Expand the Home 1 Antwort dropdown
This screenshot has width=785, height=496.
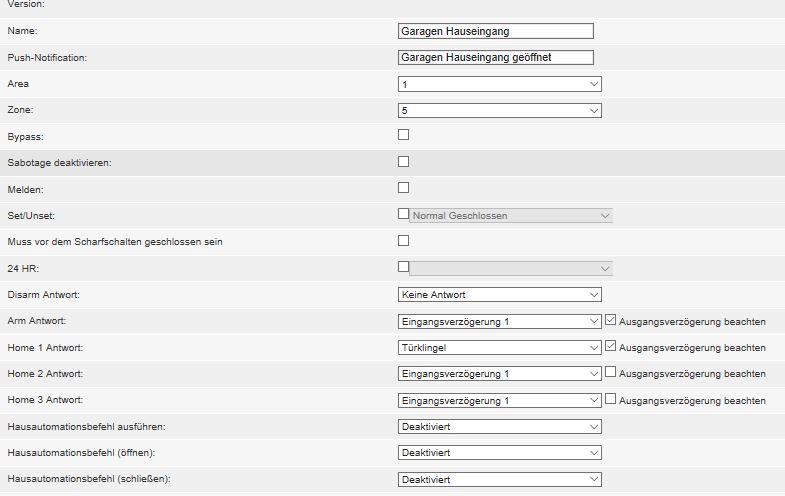(499, 347)
